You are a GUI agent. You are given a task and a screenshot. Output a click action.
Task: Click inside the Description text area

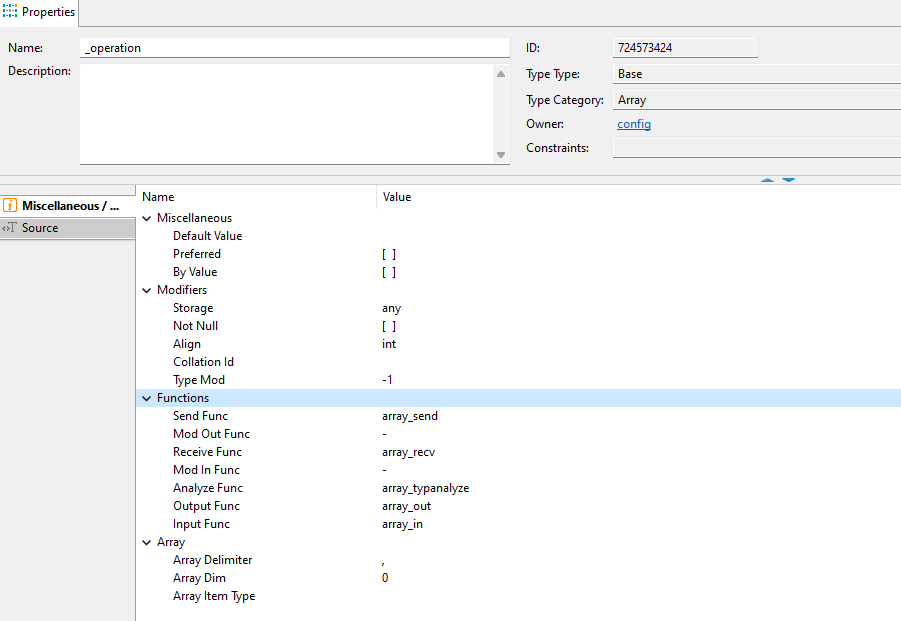click(x=286, y=113)
